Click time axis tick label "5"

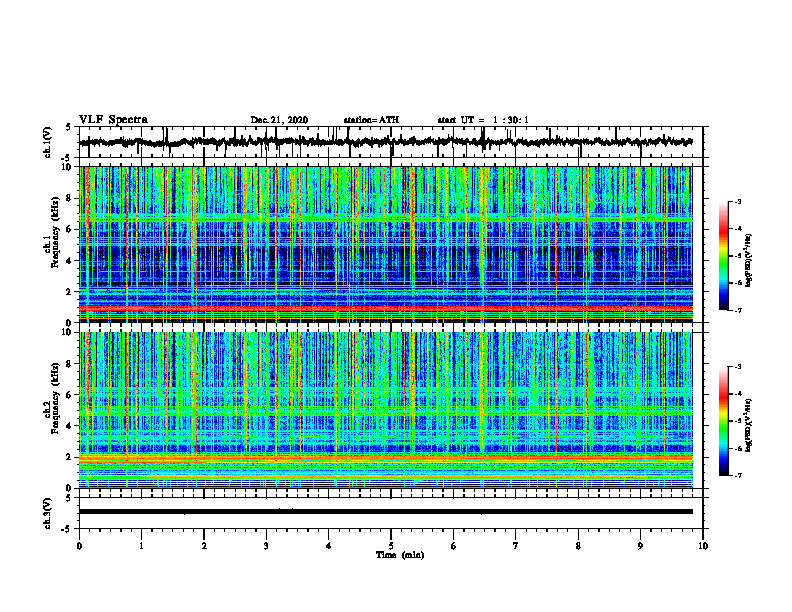pos(391,546)
